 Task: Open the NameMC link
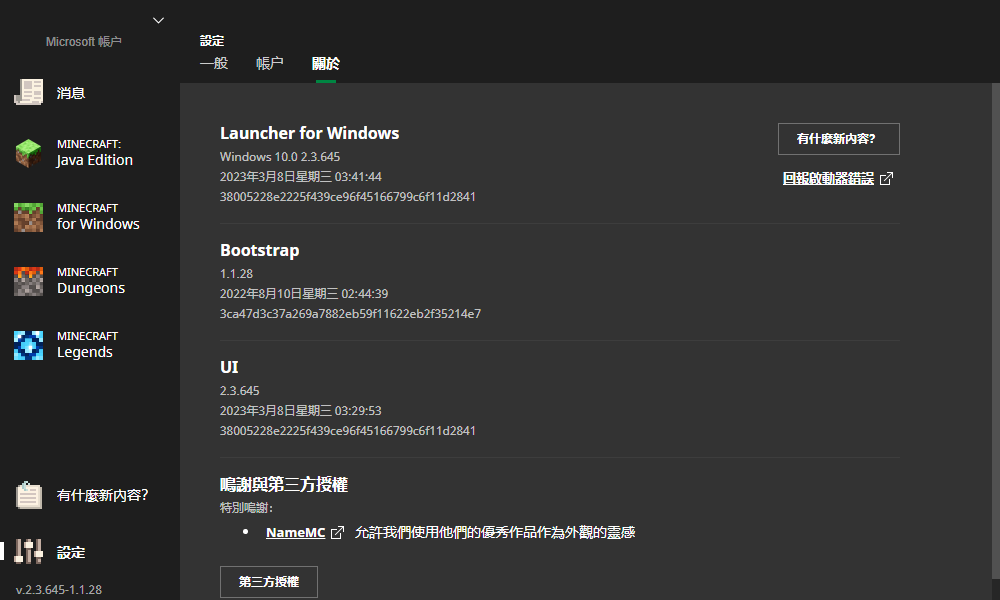295,532
